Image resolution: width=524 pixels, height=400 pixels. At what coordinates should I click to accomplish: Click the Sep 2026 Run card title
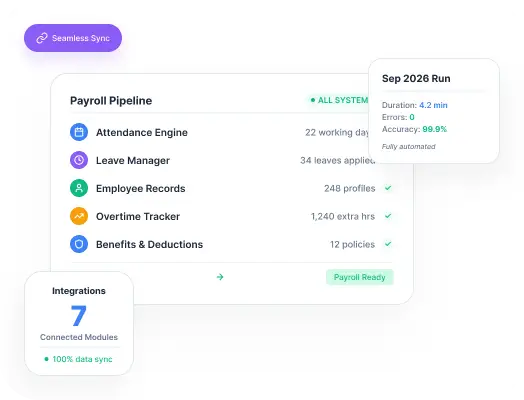[x=416, y=79]
